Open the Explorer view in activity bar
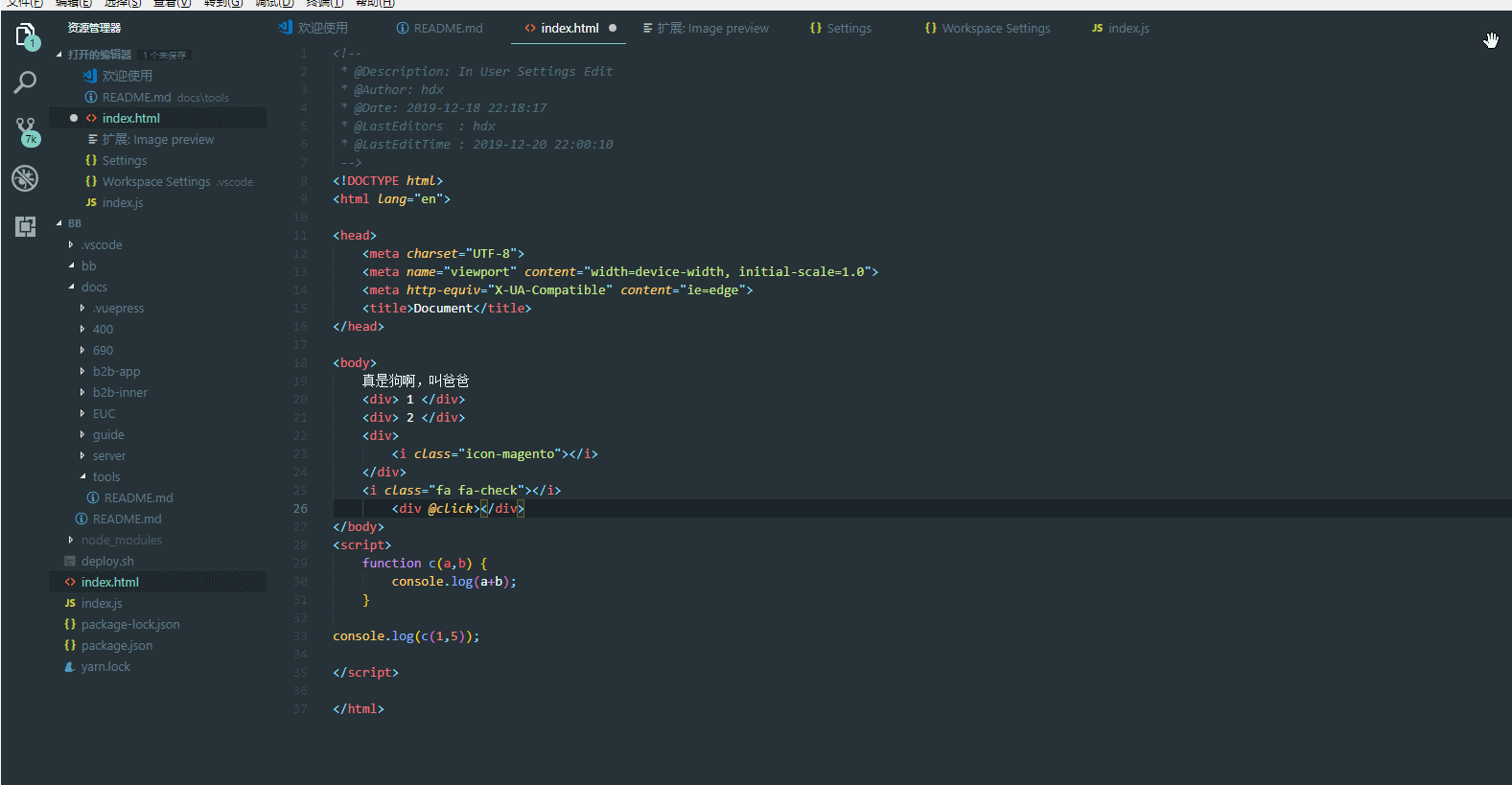The width and height of the screenshot is (1512, 785). coord(26,36)
